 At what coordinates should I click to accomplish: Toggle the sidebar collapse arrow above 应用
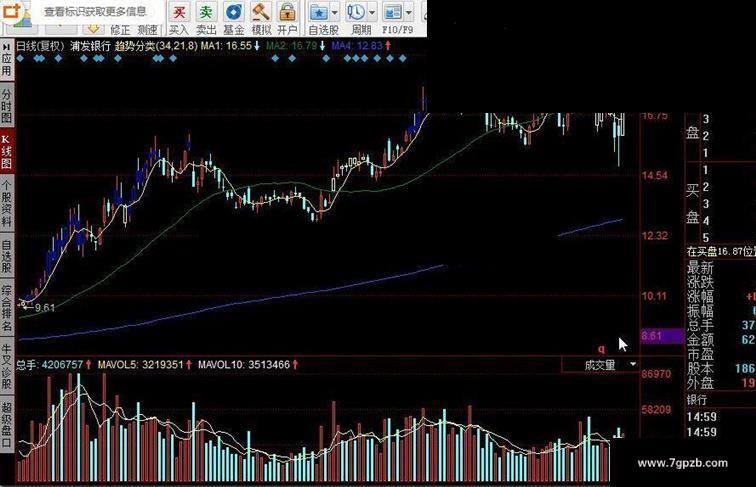click(x=6, y=47)
